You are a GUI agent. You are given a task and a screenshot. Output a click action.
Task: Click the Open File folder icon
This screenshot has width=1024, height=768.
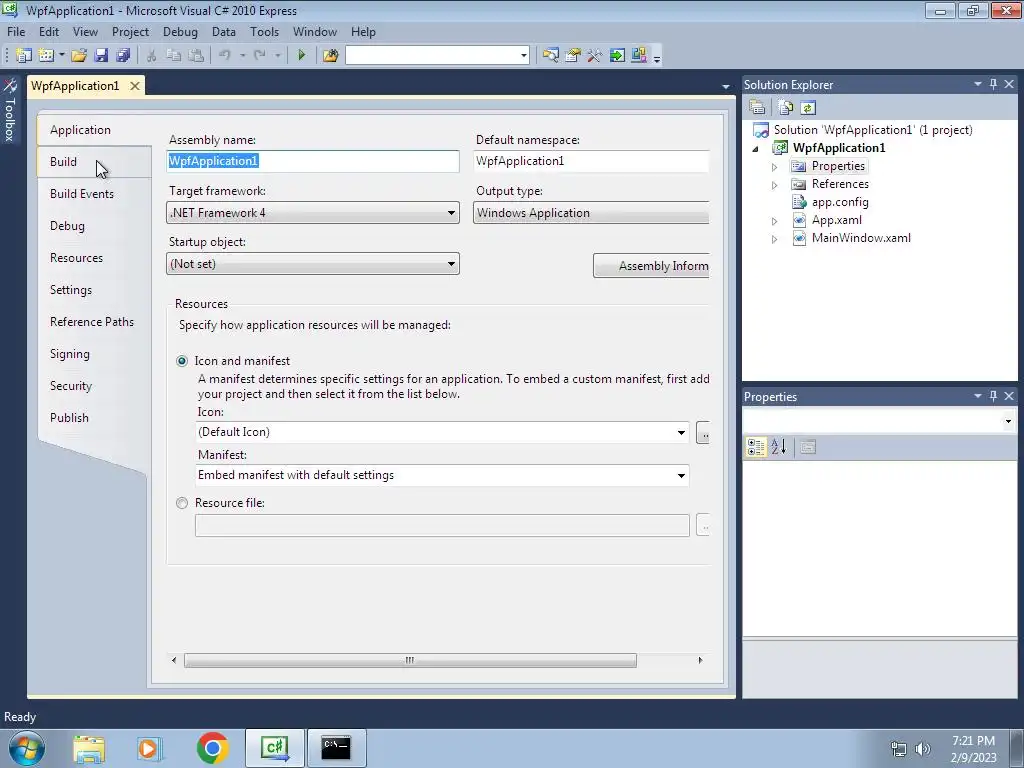click(79, 56)
